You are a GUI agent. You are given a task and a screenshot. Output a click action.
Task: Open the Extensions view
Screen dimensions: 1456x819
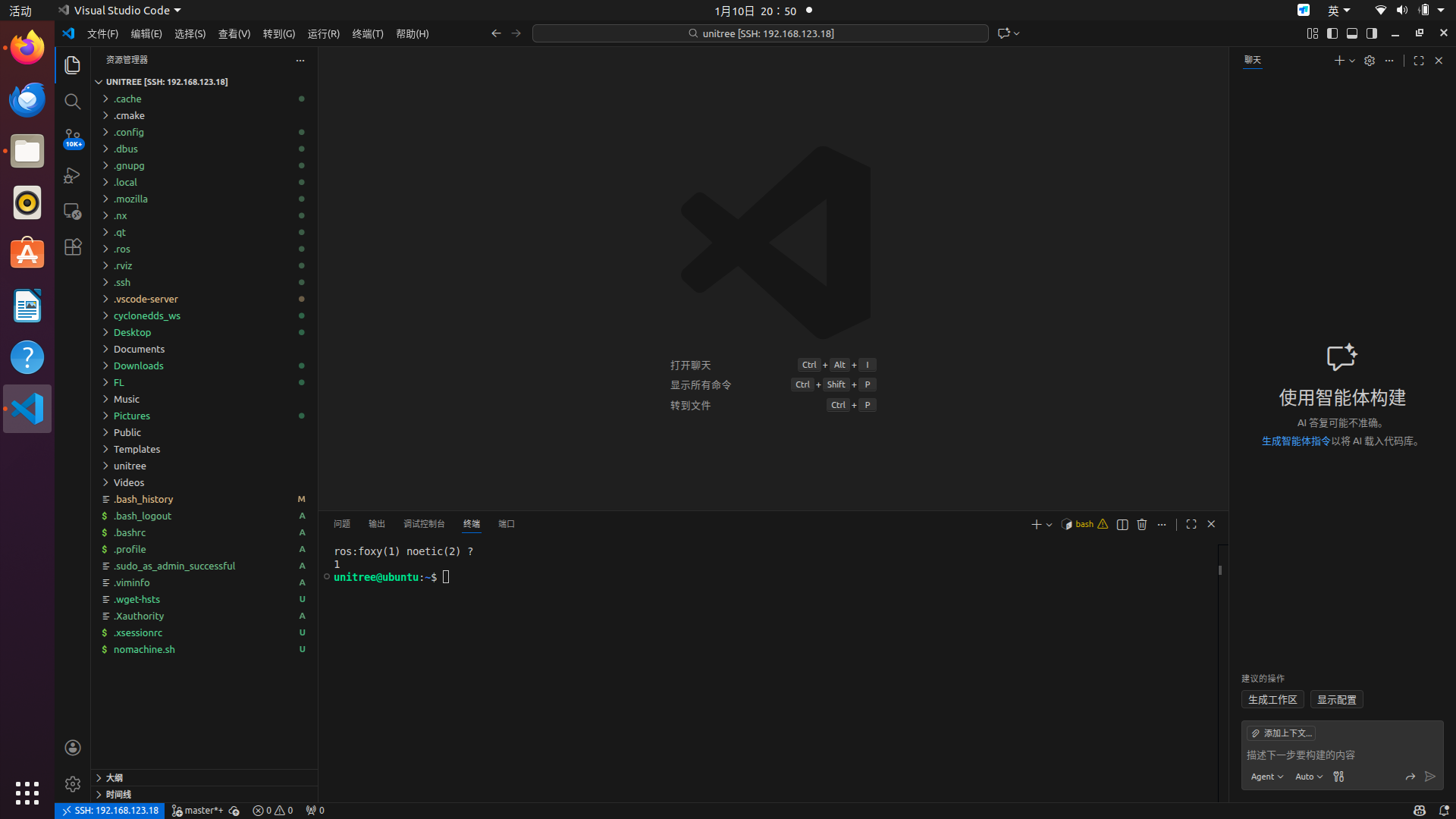point(72,247)
